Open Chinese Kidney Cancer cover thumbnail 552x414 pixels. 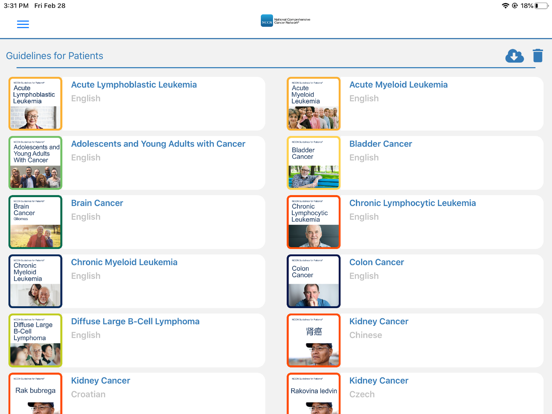tap(314, 340)
